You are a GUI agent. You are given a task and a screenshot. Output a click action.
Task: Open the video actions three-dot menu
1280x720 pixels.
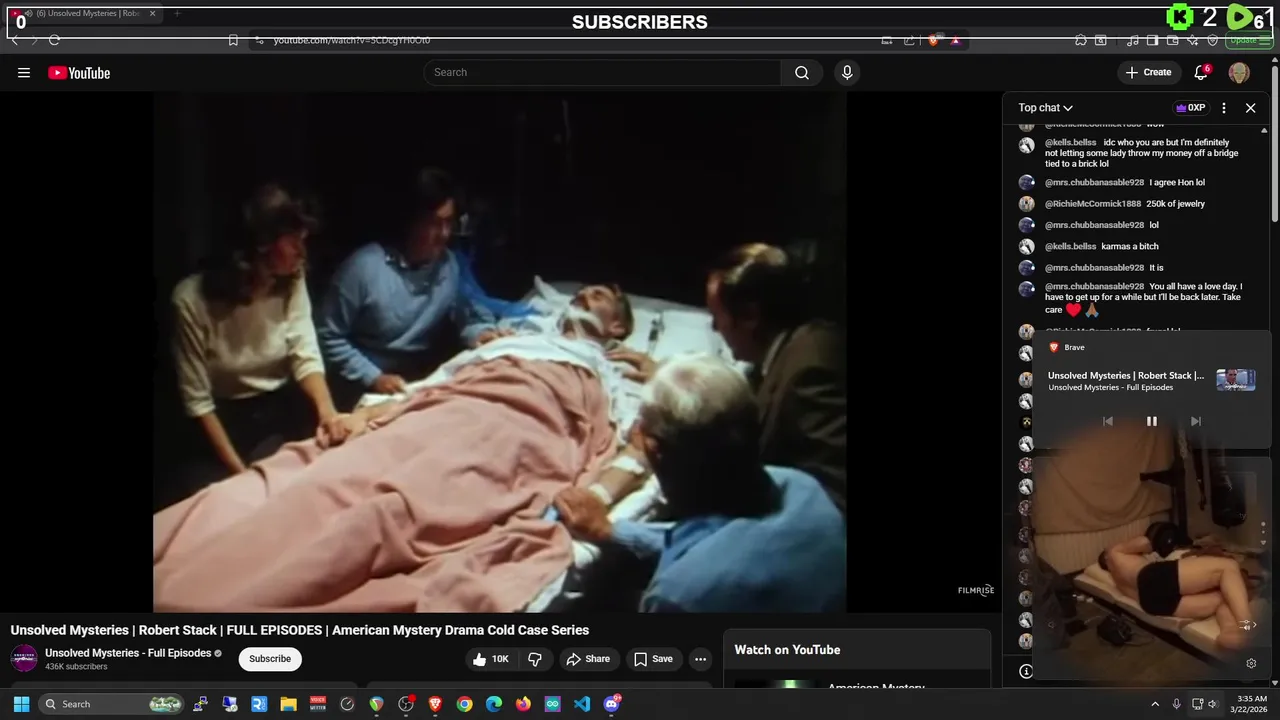(x=701, y=659)
